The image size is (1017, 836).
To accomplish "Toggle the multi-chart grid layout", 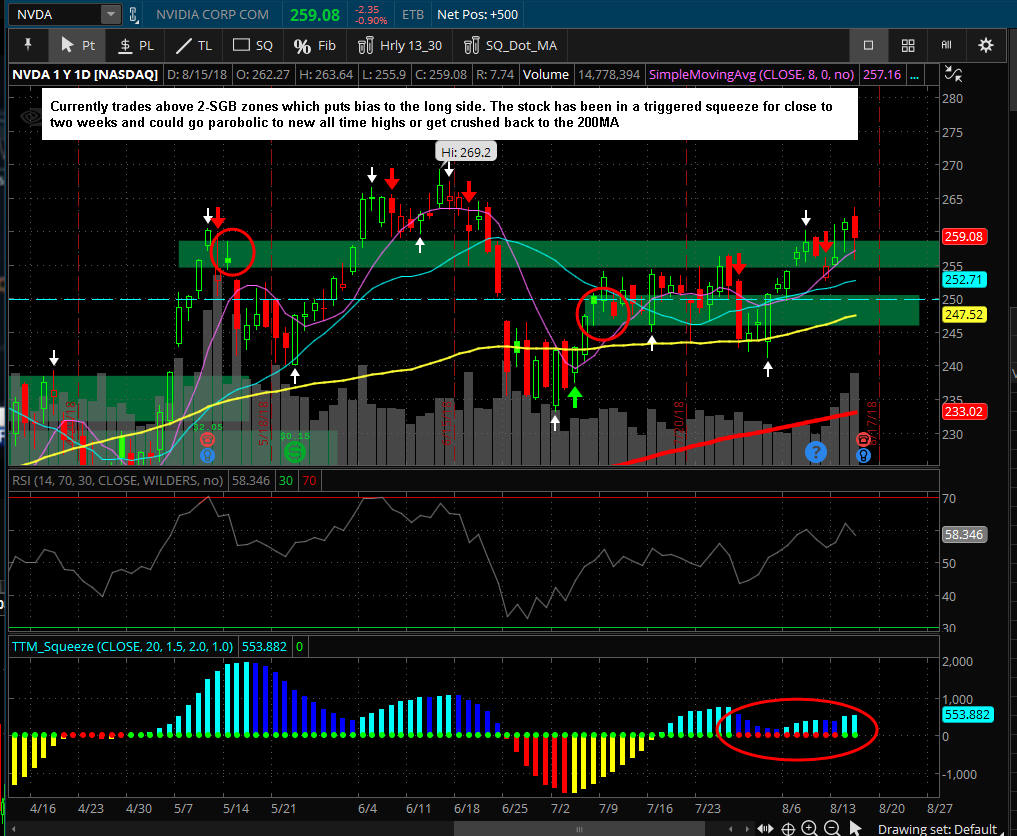I will (908, 45).
